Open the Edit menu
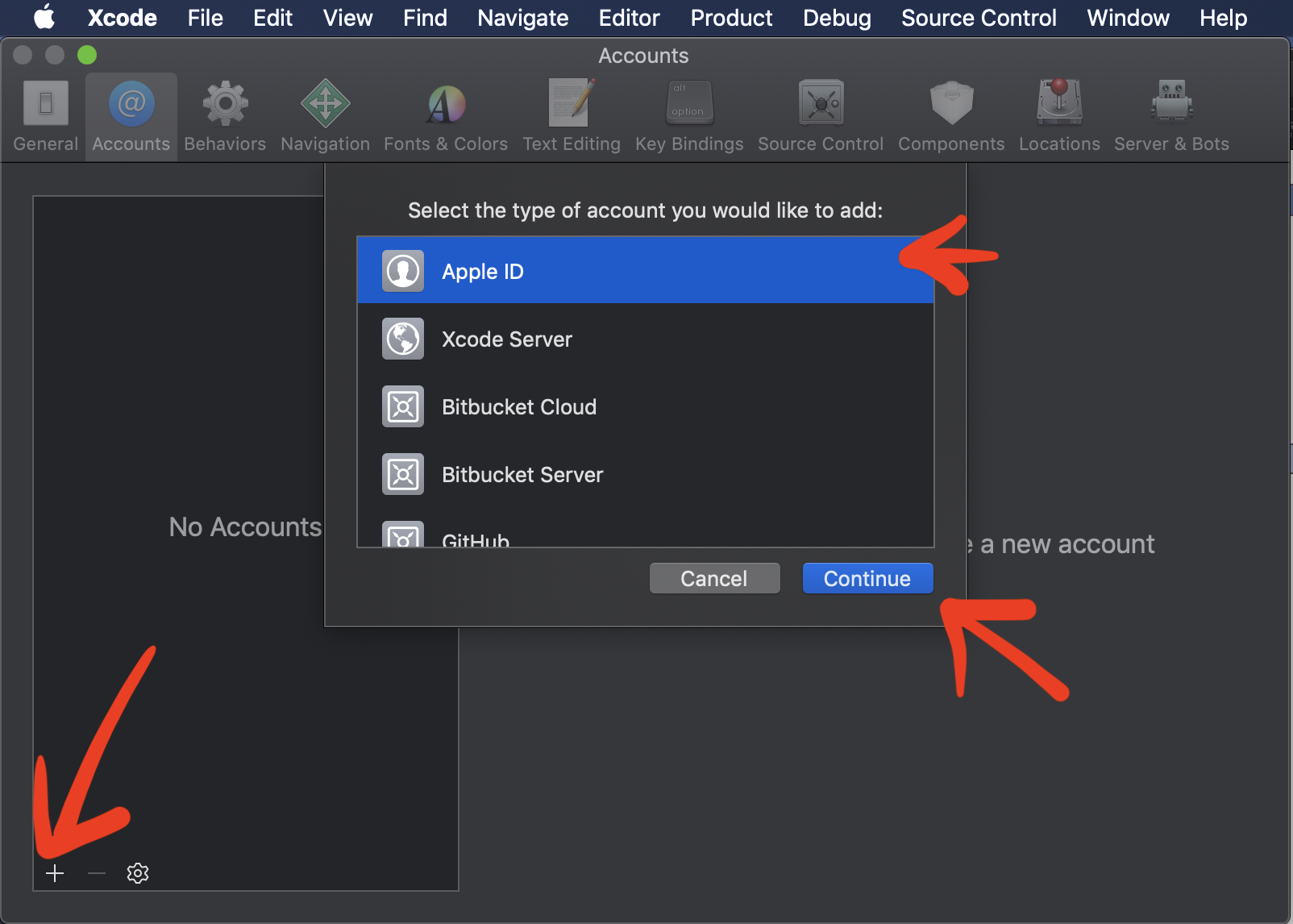This screenshot has height=924, width=1293. point(273,18)
